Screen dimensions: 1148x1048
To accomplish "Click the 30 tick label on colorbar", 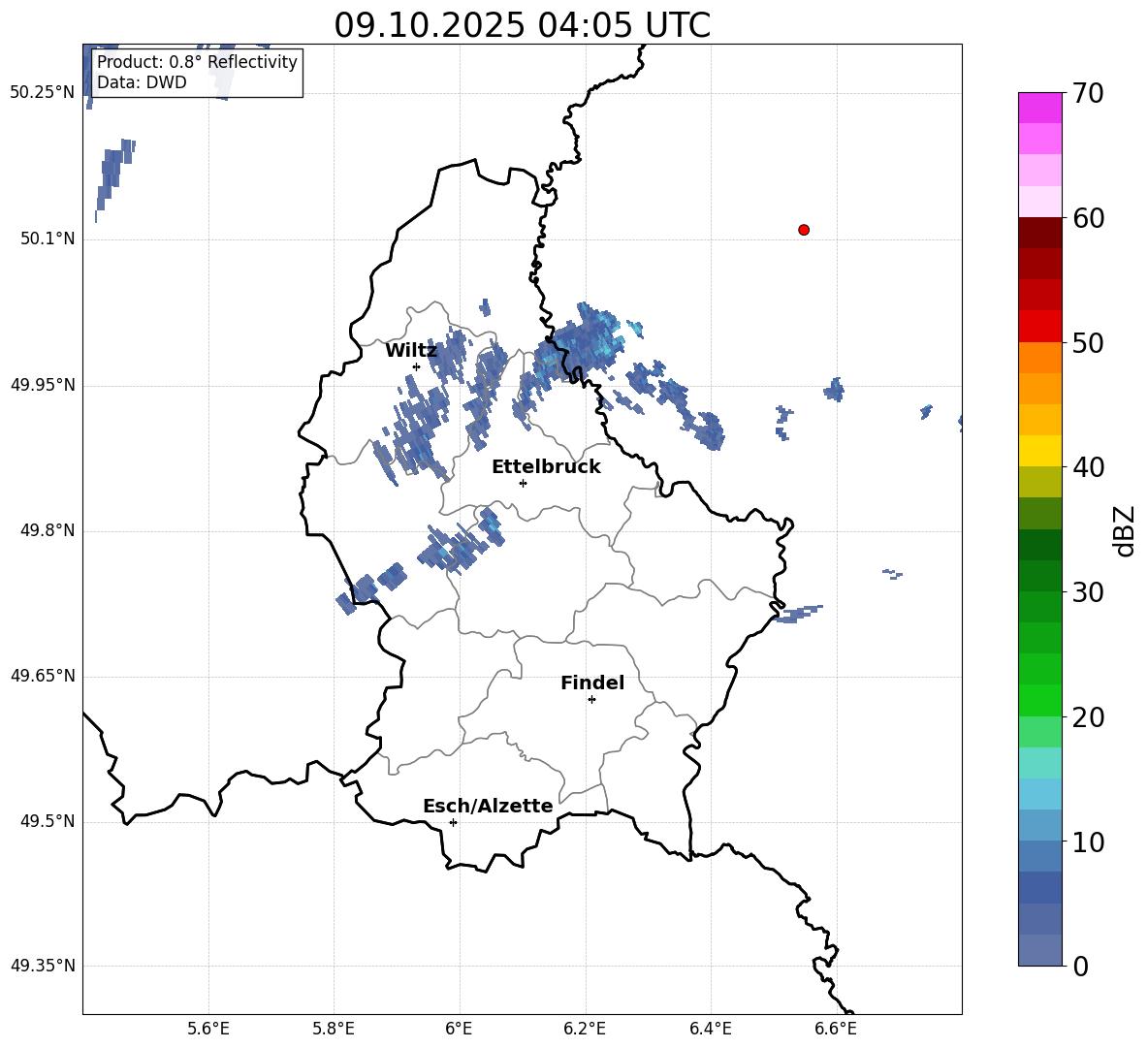I will [1088, 592].
